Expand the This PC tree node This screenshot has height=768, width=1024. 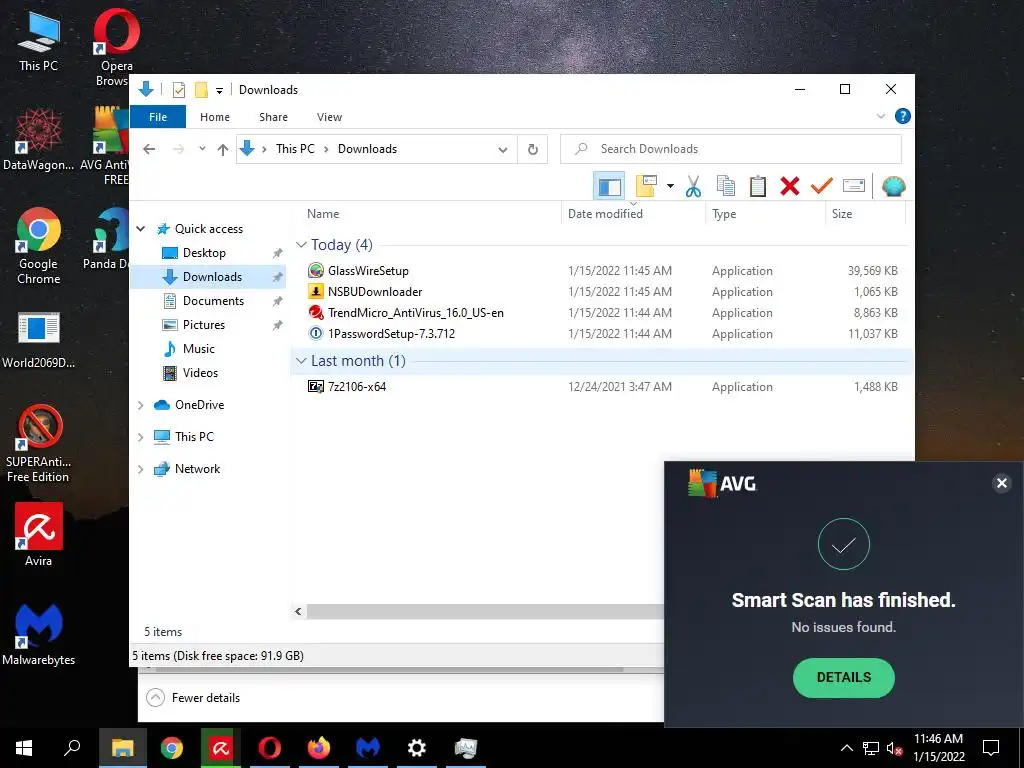[x=140, y=437]
